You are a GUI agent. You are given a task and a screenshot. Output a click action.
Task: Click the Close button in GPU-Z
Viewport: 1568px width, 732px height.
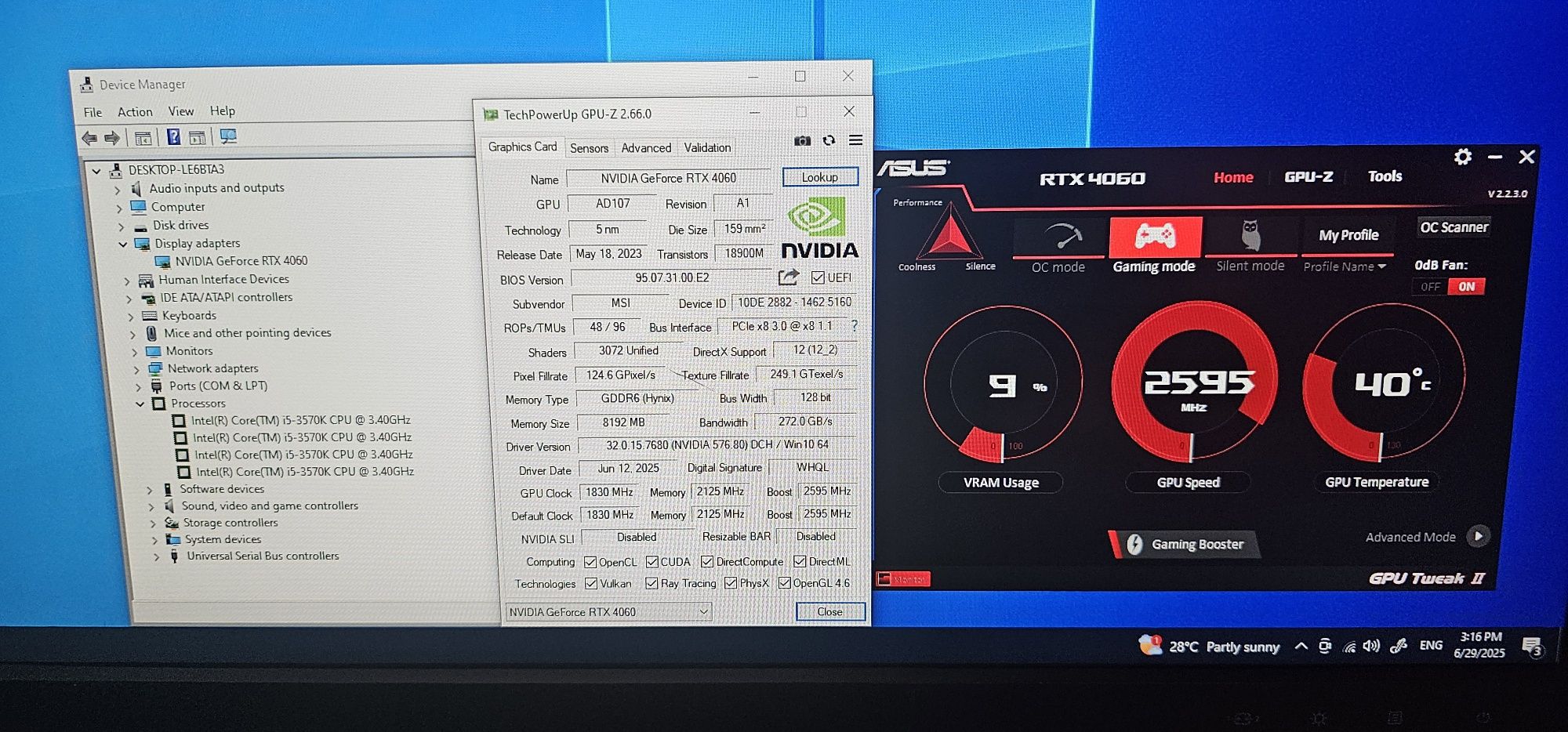[830, 612]
